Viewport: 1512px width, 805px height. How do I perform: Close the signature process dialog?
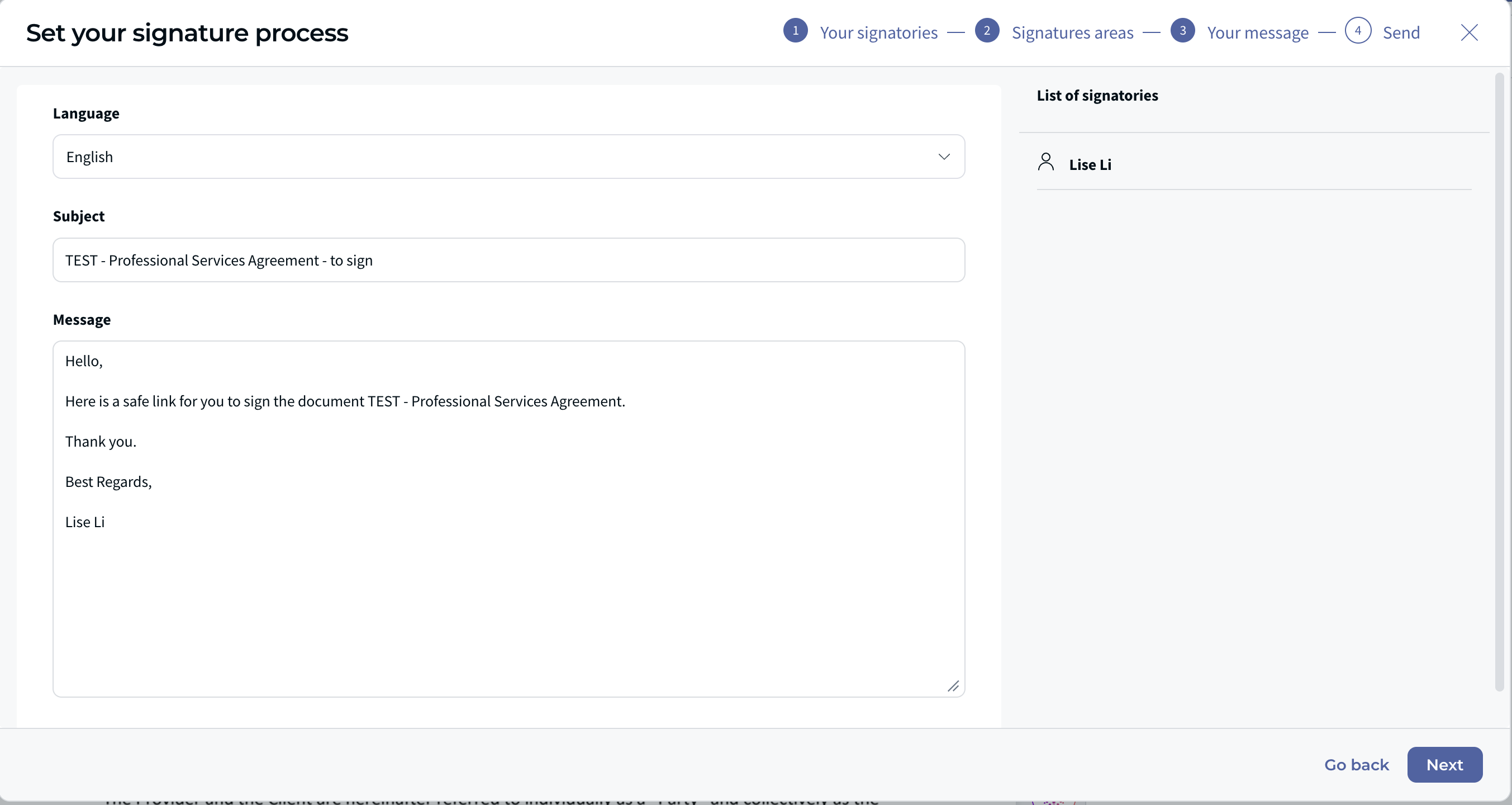[1468, 32]
